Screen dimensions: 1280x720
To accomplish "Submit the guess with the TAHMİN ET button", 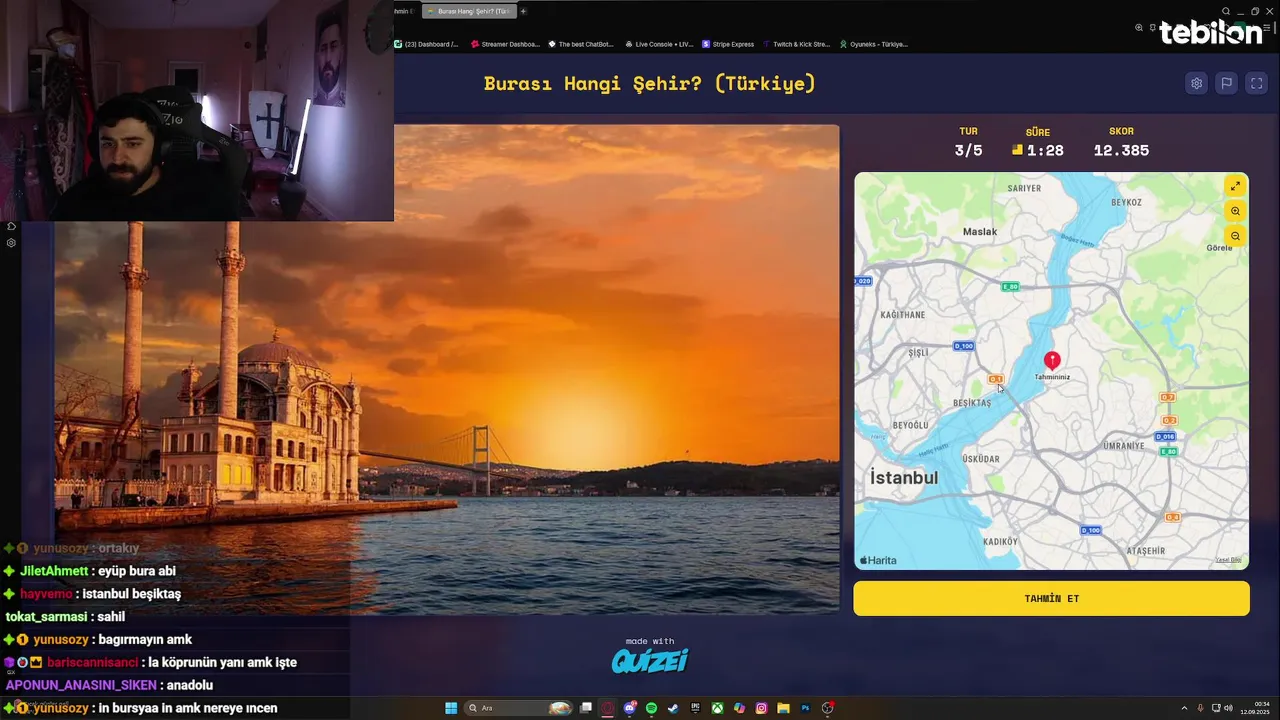I will click(x=1051, y=598).
